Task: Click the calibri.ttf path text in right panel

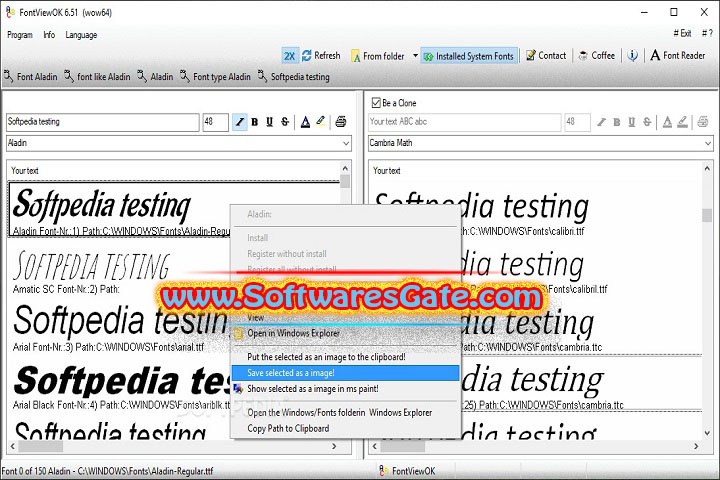Action: coord(523,231)
